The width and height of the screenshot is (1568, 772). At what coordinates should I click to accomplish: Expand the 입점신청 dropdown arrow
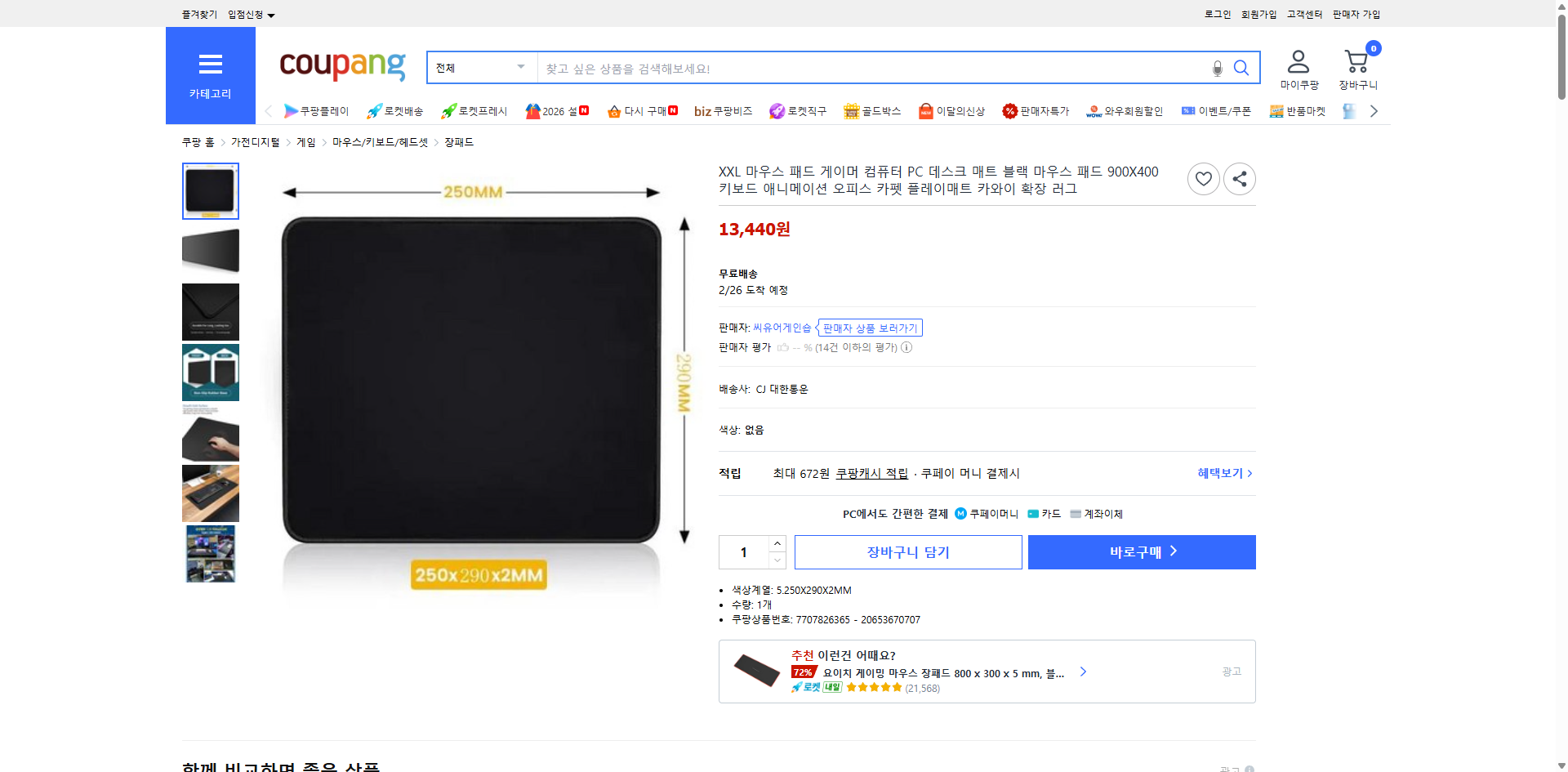271,15
